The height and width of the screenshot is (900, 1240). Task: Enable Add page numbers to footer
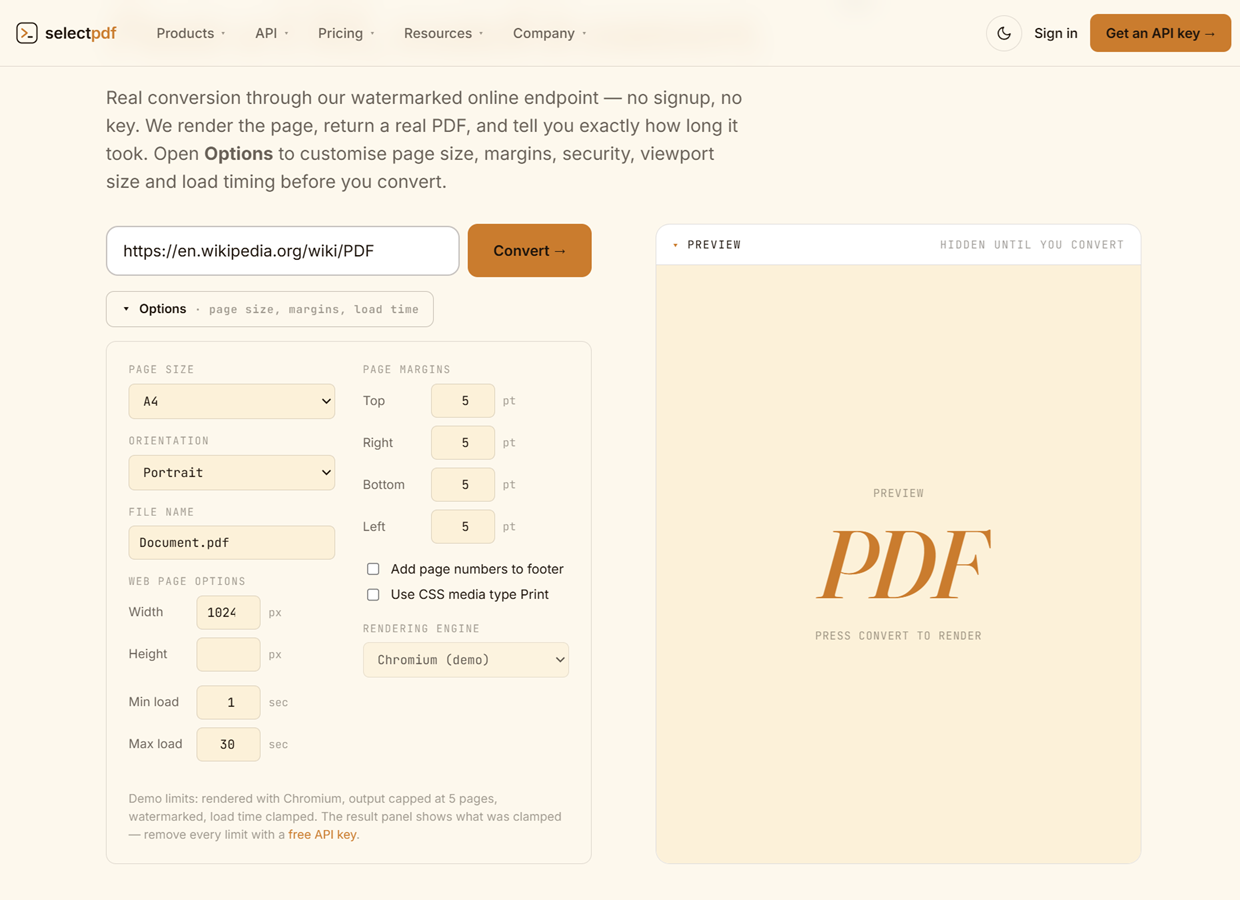click(x=373, y=569)
